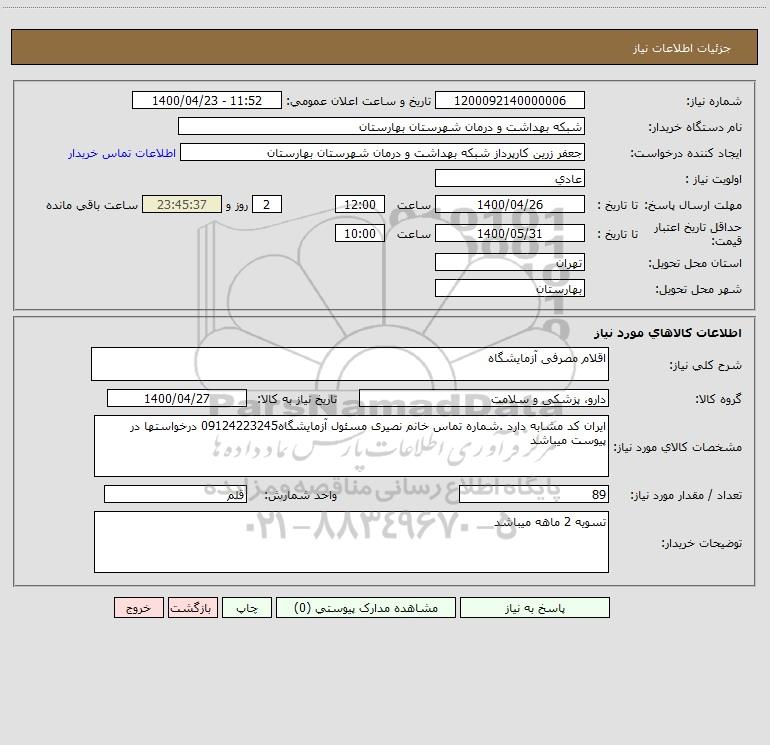Screen dimensions: 770x745
Task: Click the need date field 1400/04/27
Action: (177, 398)
